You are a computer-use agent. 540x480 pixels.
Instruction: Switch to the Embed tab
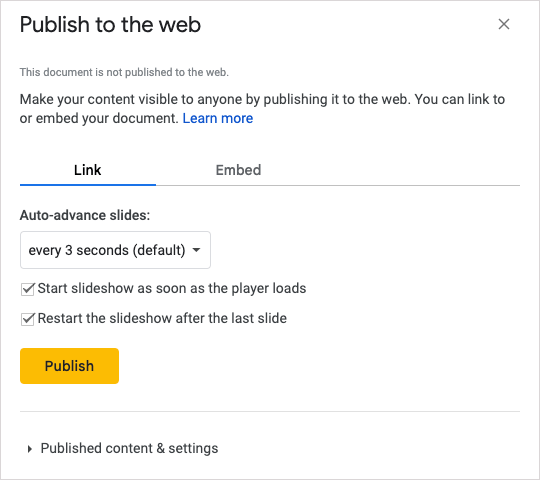pyautogui.click(x=238, y=170)
